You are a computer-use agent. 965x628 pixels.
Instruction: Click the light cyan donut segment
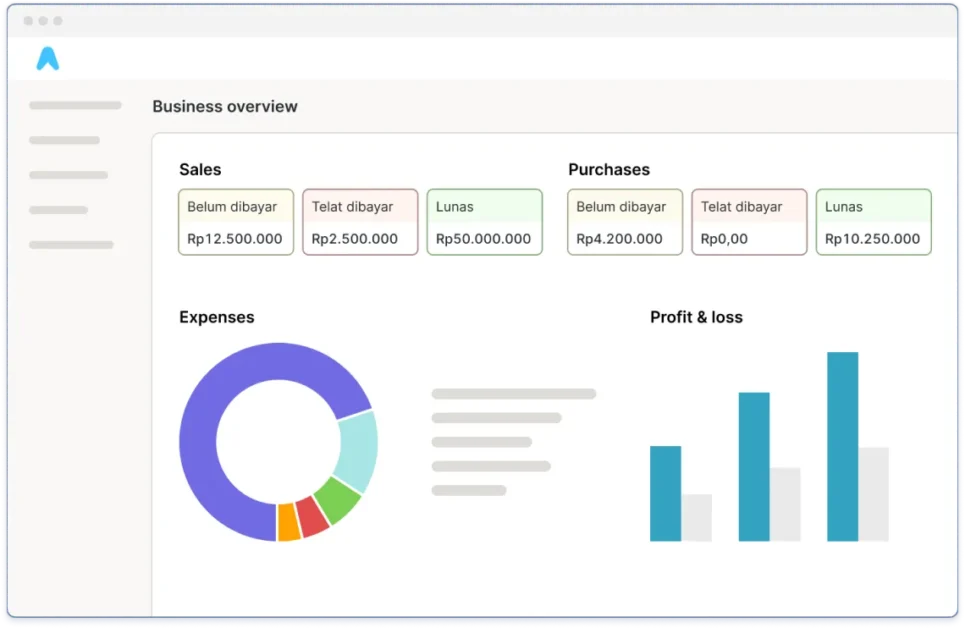357,450
